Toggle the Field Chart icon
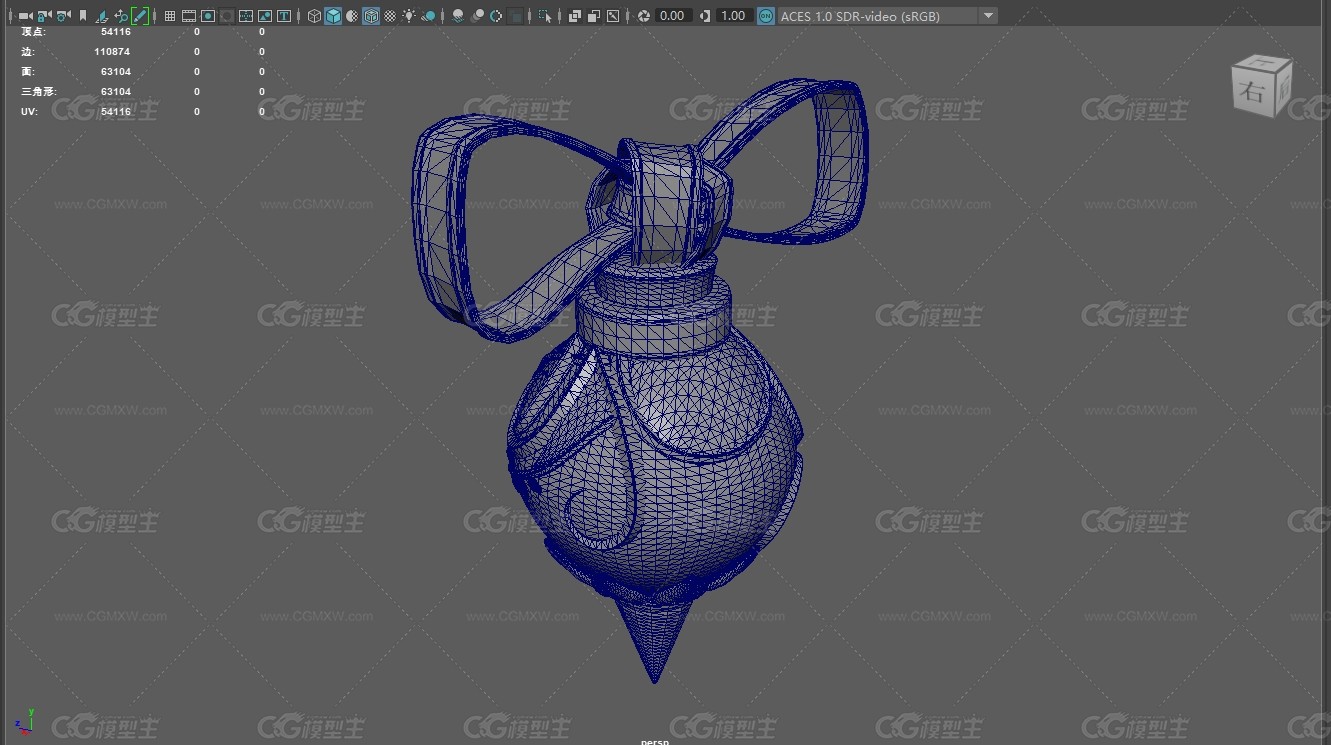 [246, 16]
